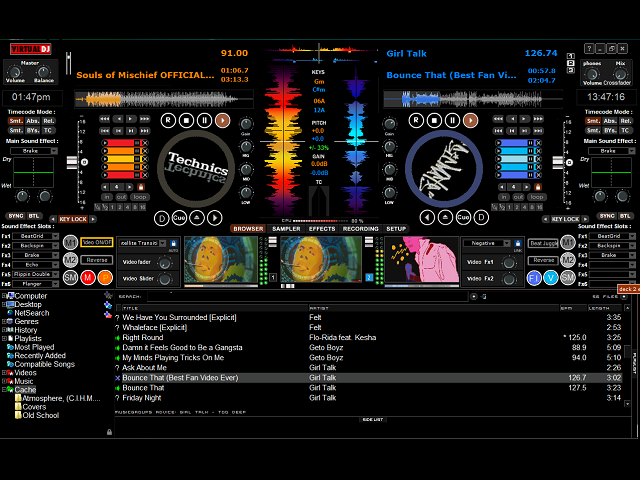Stop playback on the left deck

point(186,120)
